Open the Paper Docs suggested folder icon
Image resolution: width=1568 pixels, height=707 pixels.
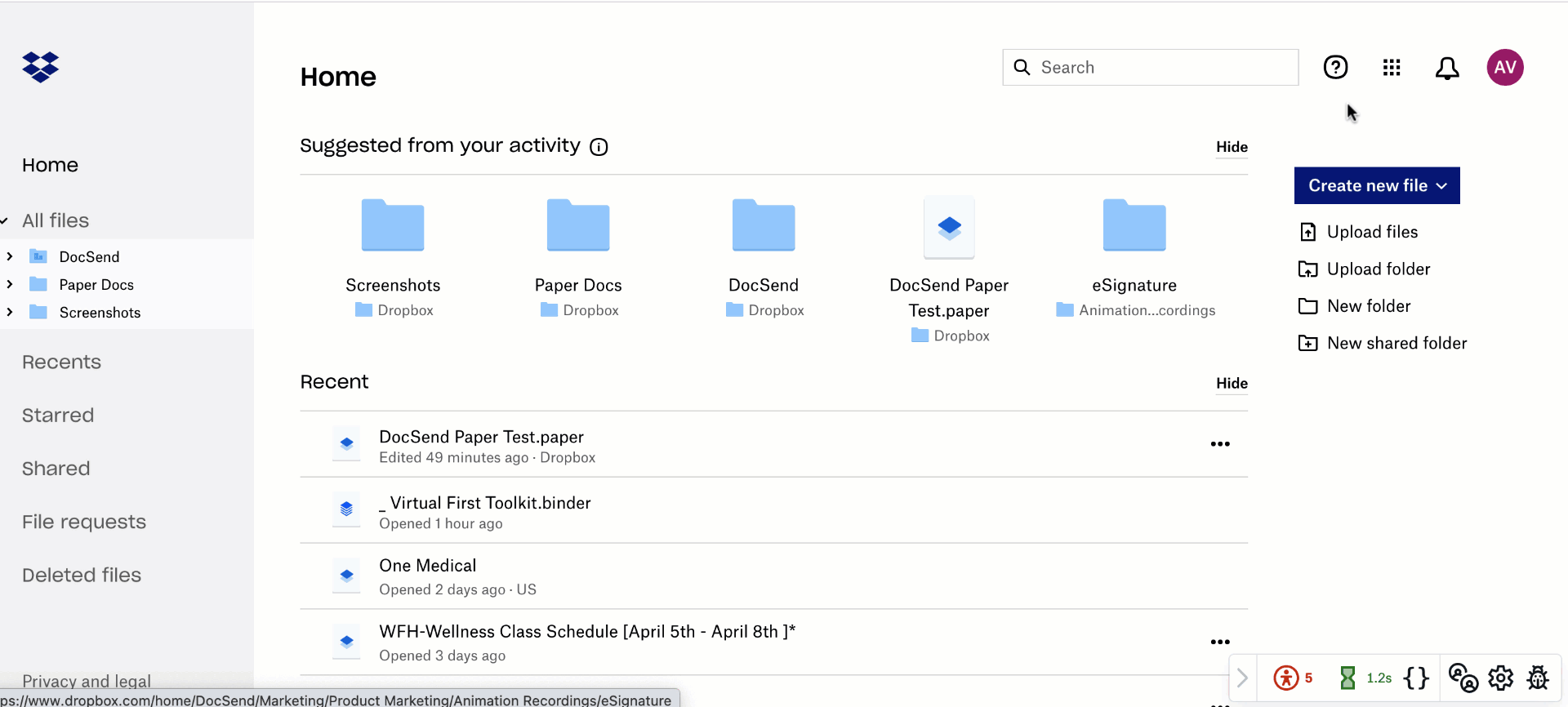(x=578, y=225)
